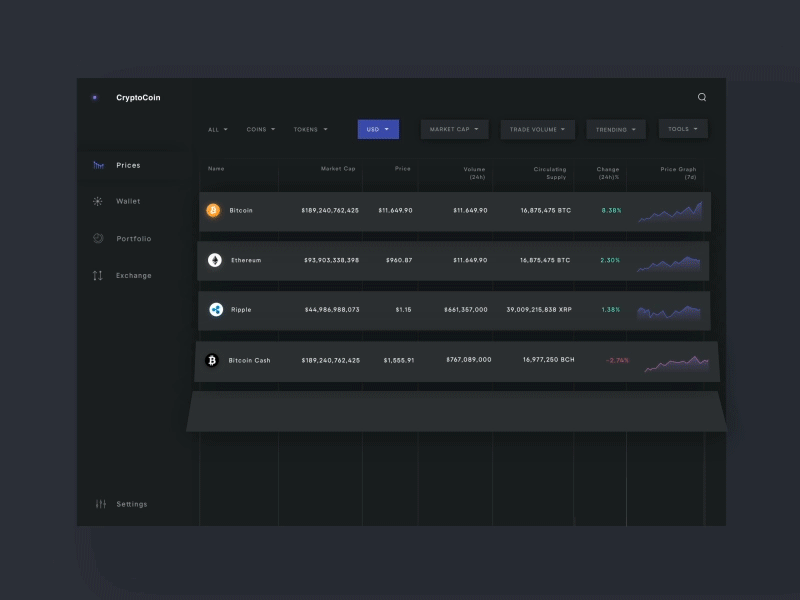Screen dimensions: 800x600
Task: Click the Ripple coin icon
Action: [x=216, y=310]
